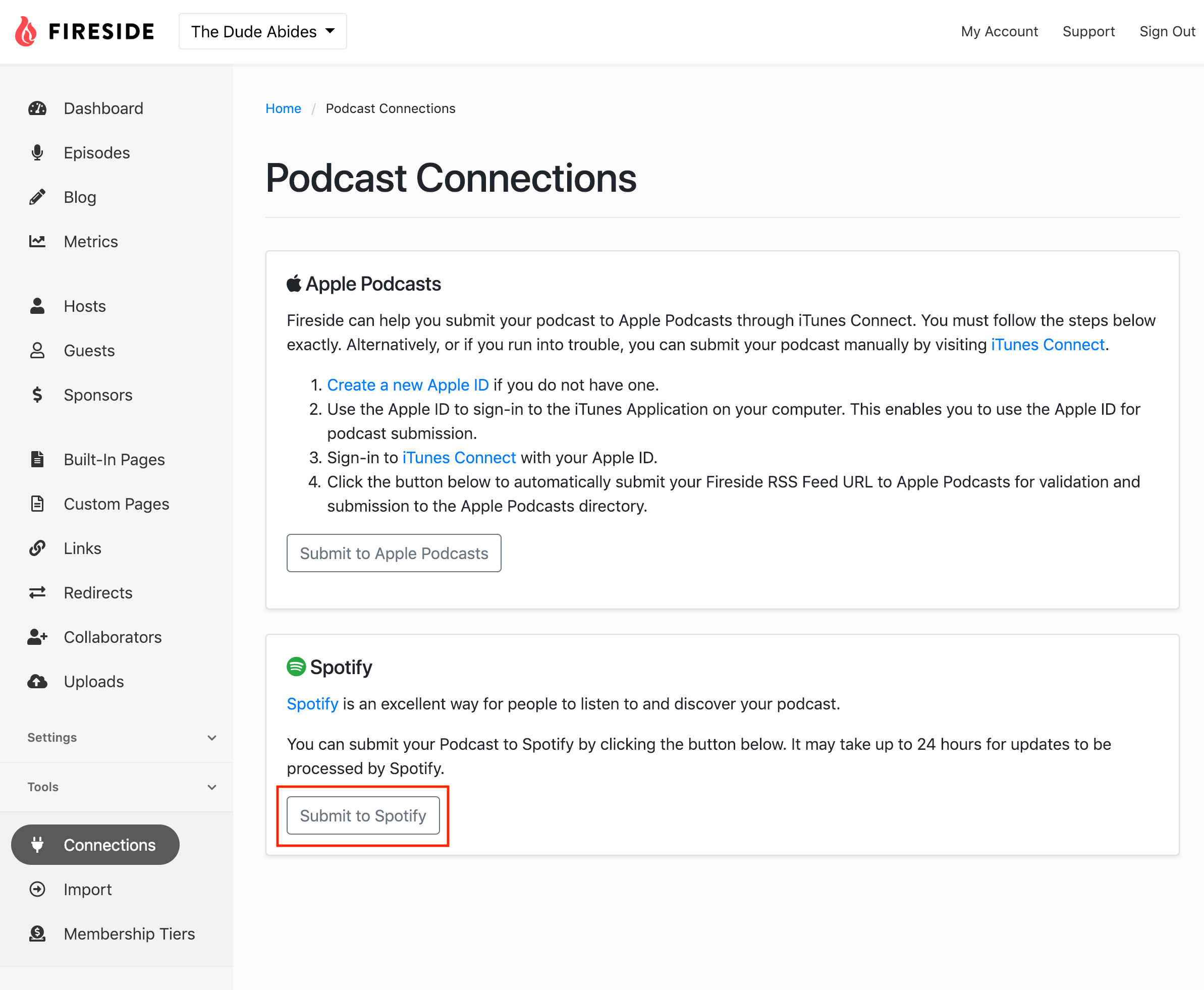Click the Connections plug icon
This screenshot has height=990, width=1204.
[38, 845]
